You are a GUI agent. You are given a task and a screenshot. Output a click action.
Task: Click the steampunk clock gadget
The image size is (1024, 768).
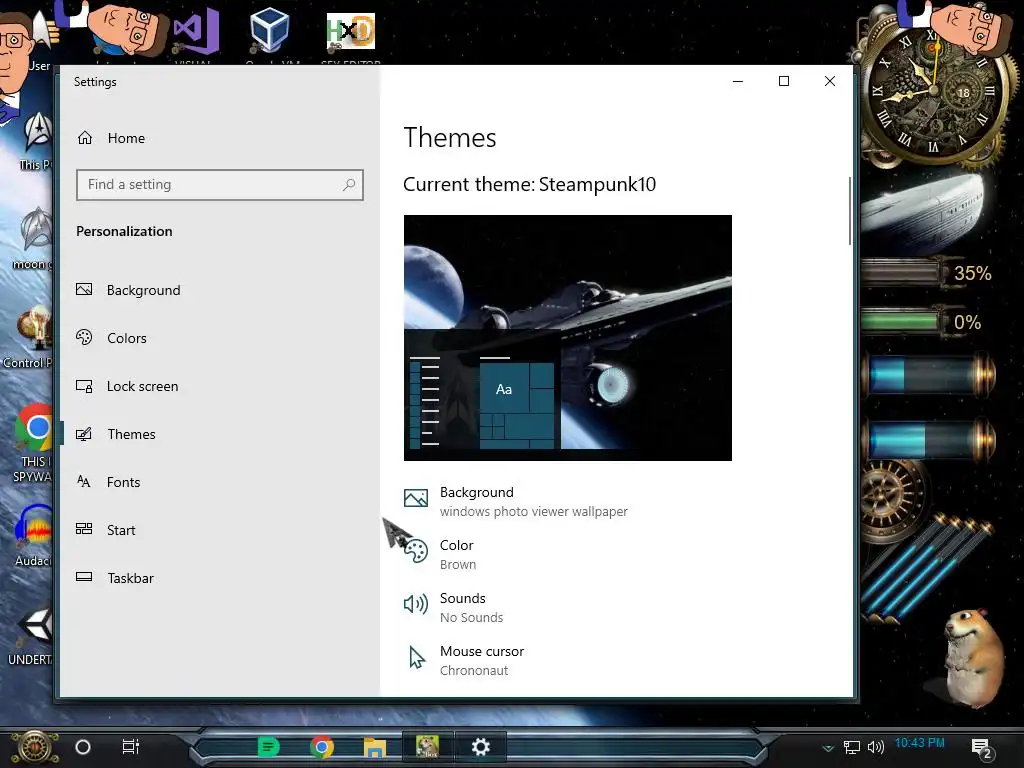(933, 91)
